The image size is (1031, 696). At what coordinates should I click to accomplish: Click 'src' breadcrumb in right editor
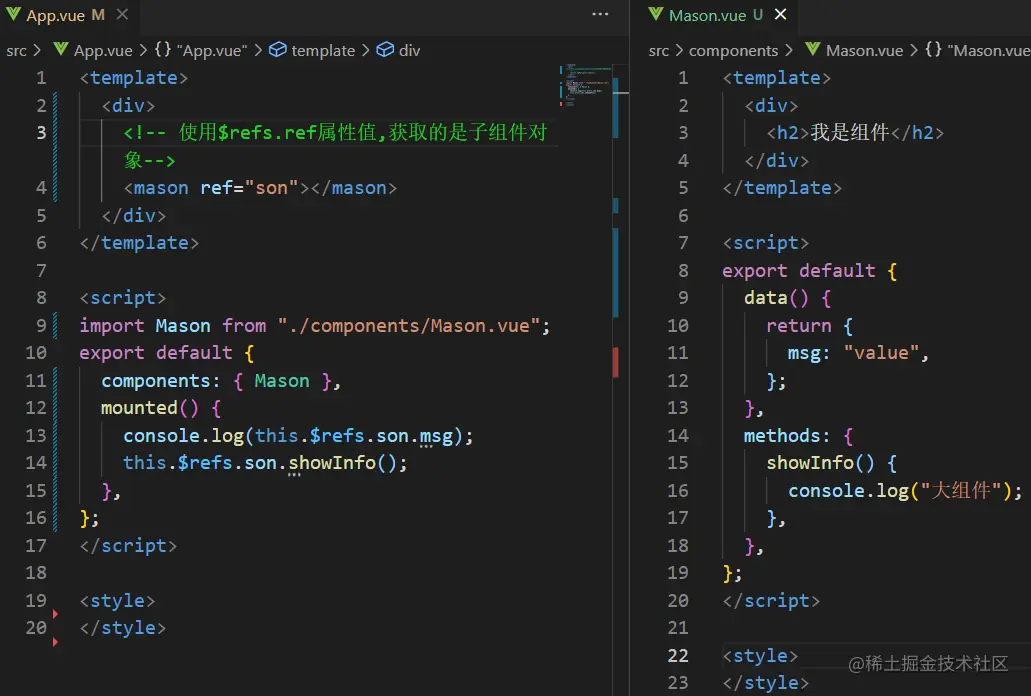coord(659,51)
